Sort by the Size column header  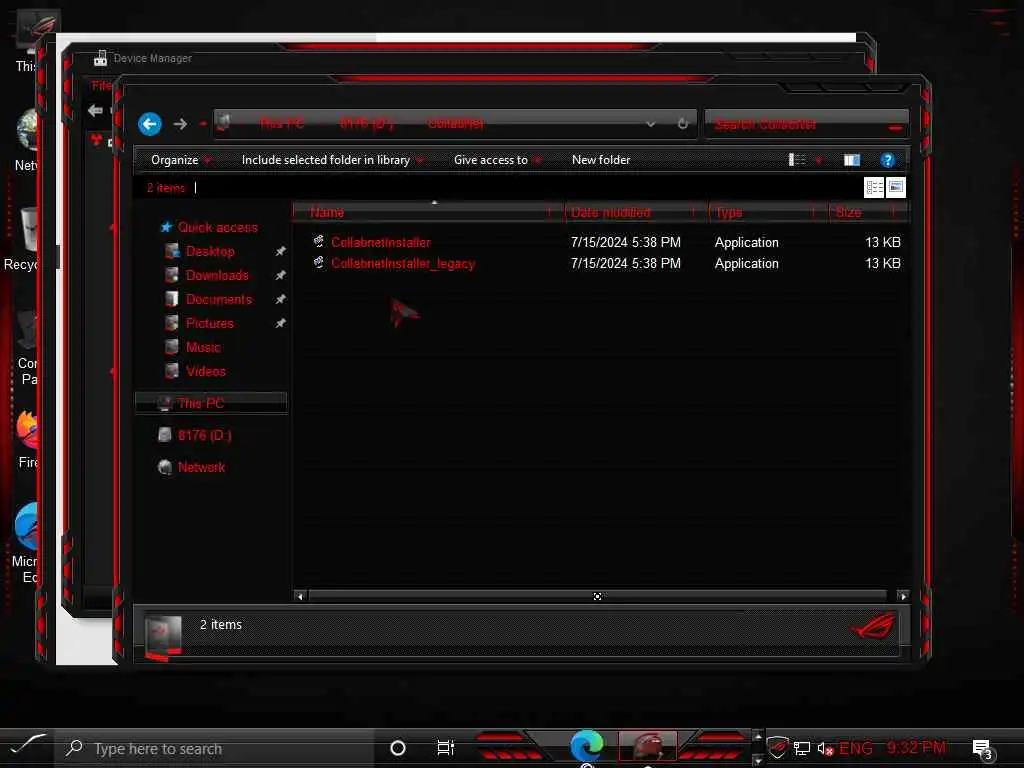(x=868, y=212)
